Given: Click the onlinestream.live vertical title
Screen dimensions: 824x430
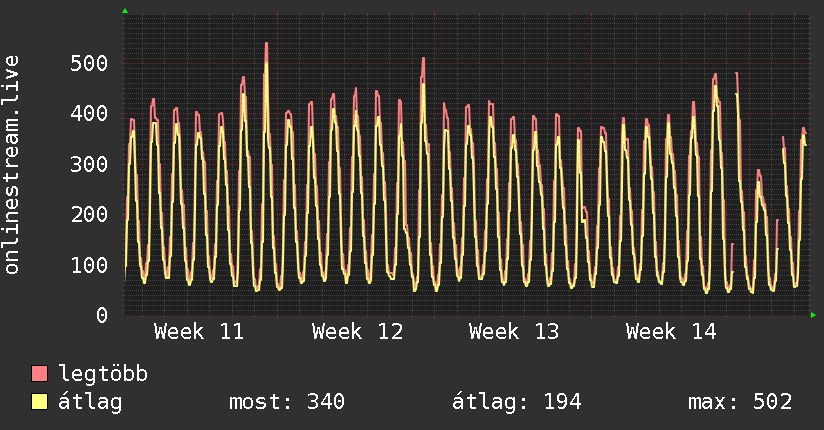Looking at the screenshot, I should pos(11,165).
